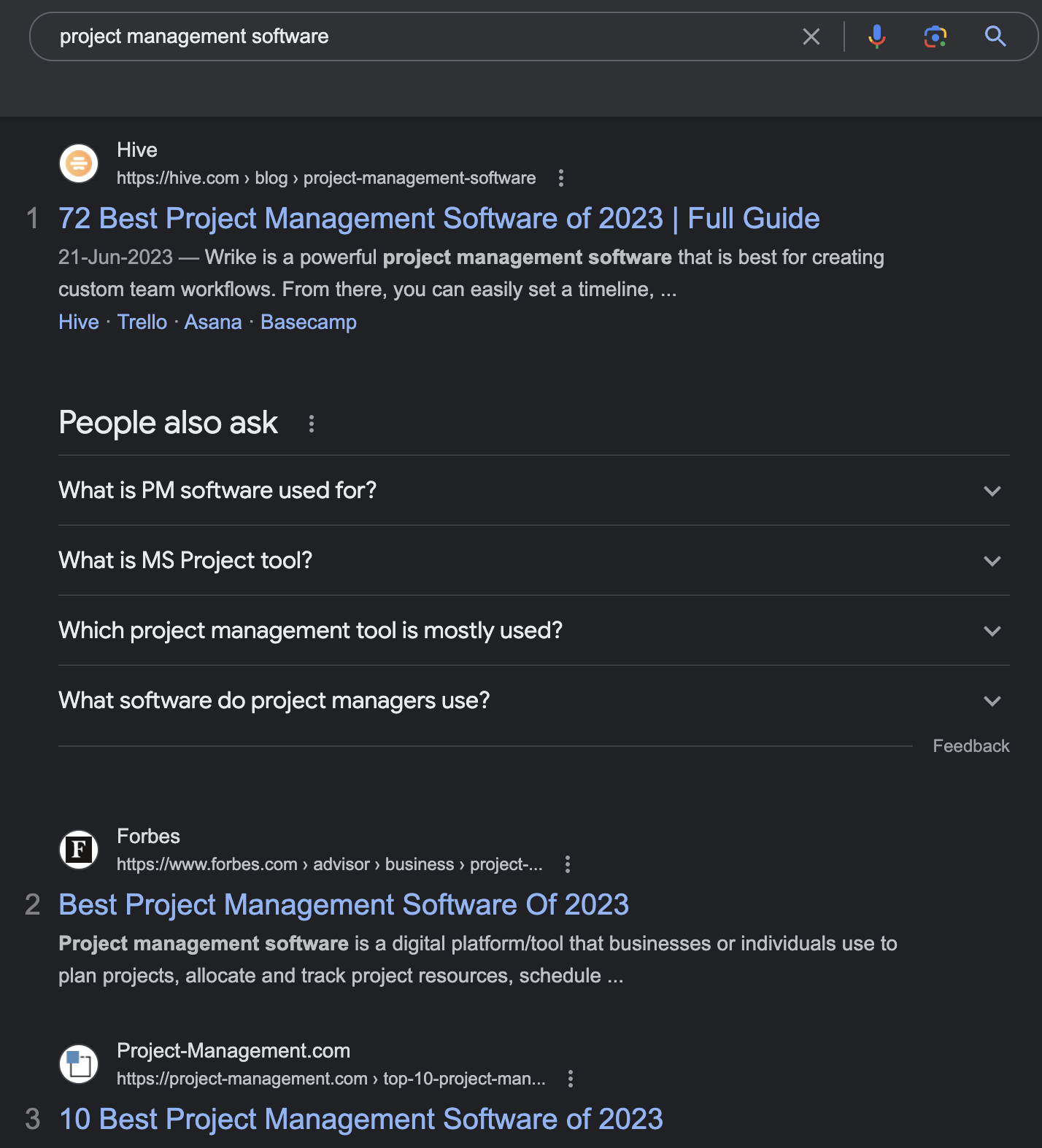Click the "People also ask" heading
Screen dimensions: 1042x1148
(x=168, y=423)
